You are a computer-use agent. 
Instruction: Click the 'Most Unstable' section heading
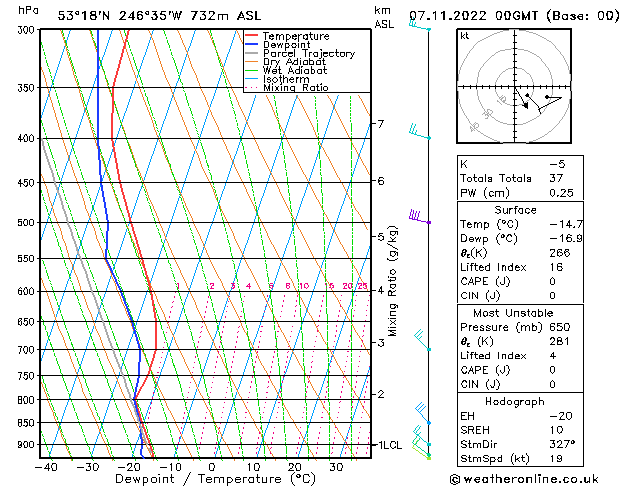pos(515,313)
